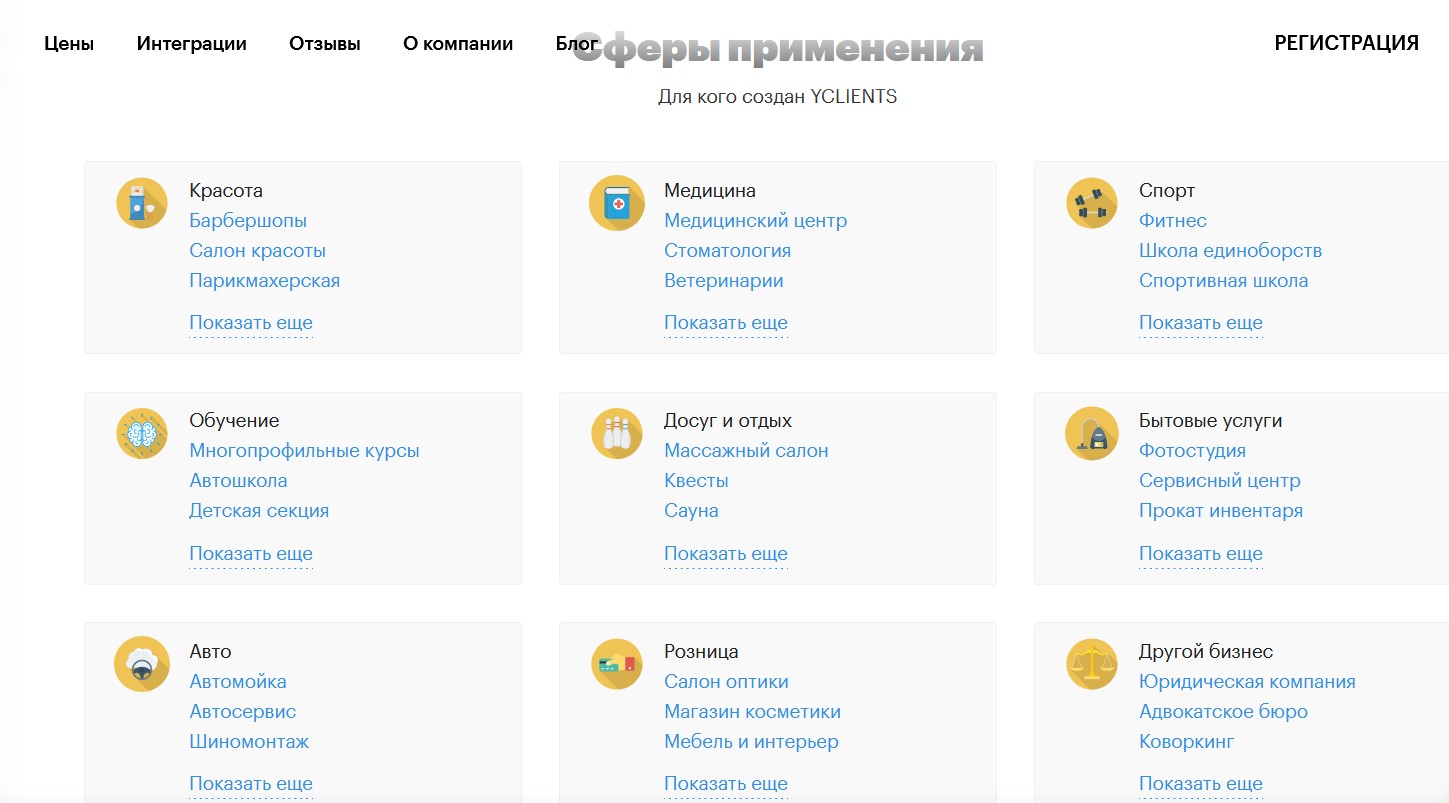The image size is (1449, 803).
Task: Open the Отзывы navigation item
Action: (325, 44)
